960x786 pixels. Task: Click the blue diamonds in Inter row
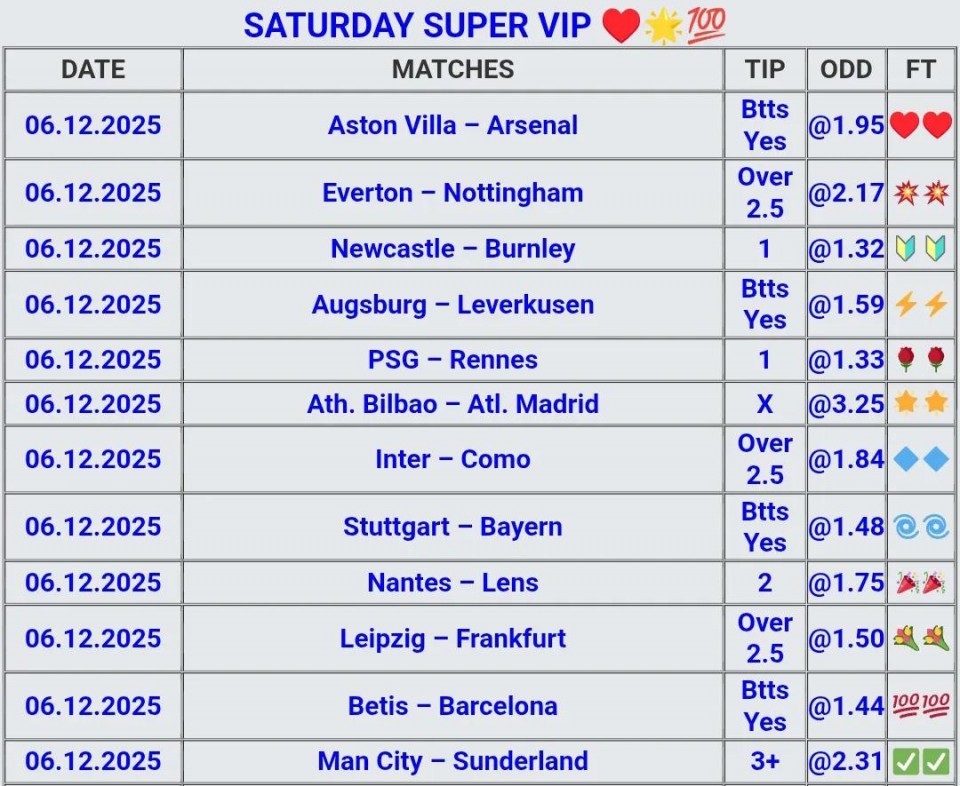920,460
